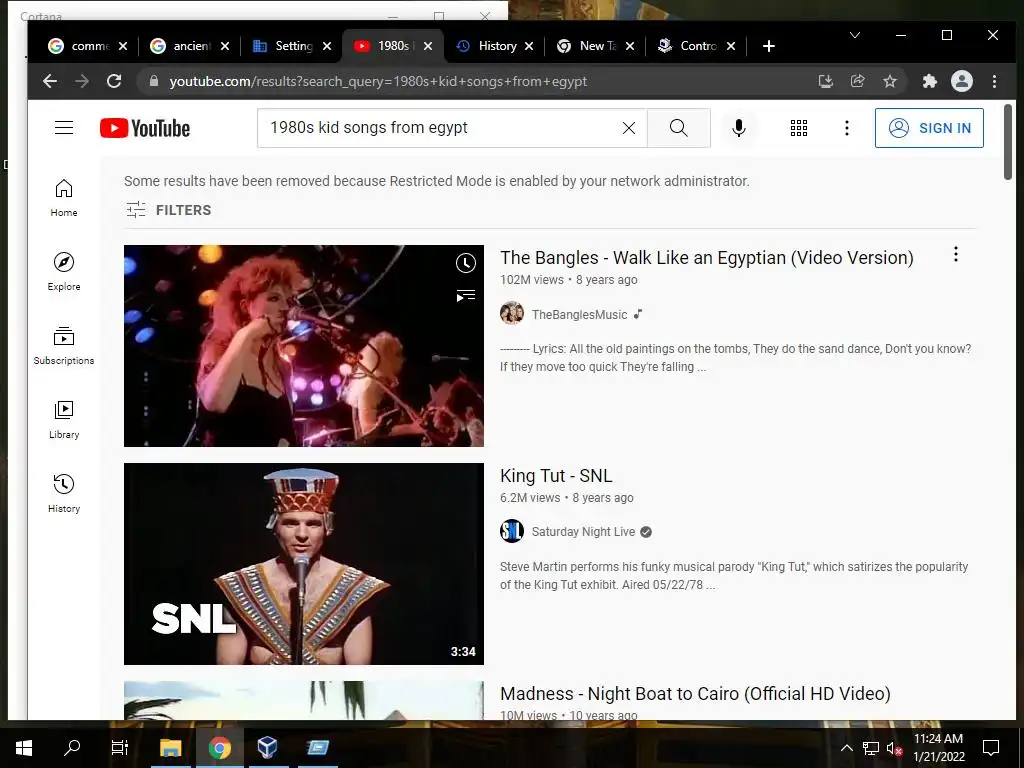Screen dimensions: 1024x768
Task: Add Bangles video to Watch Later
Action: [x=465, y=263]
